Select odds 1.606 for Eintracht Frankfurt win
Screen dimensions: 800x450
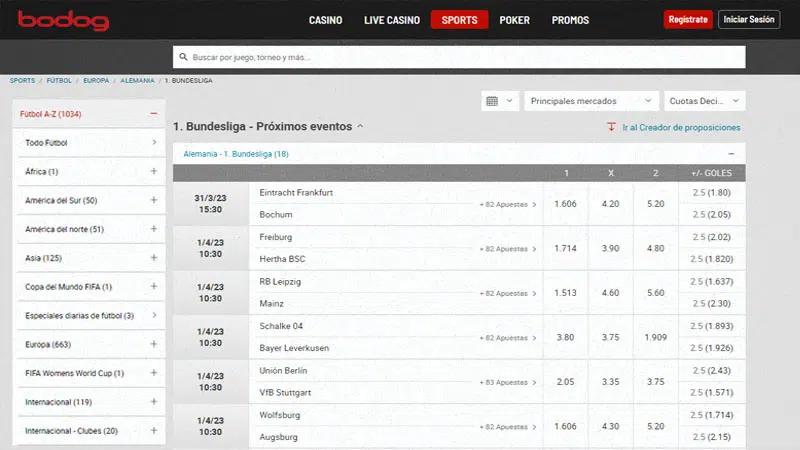(x=566, y=204)
